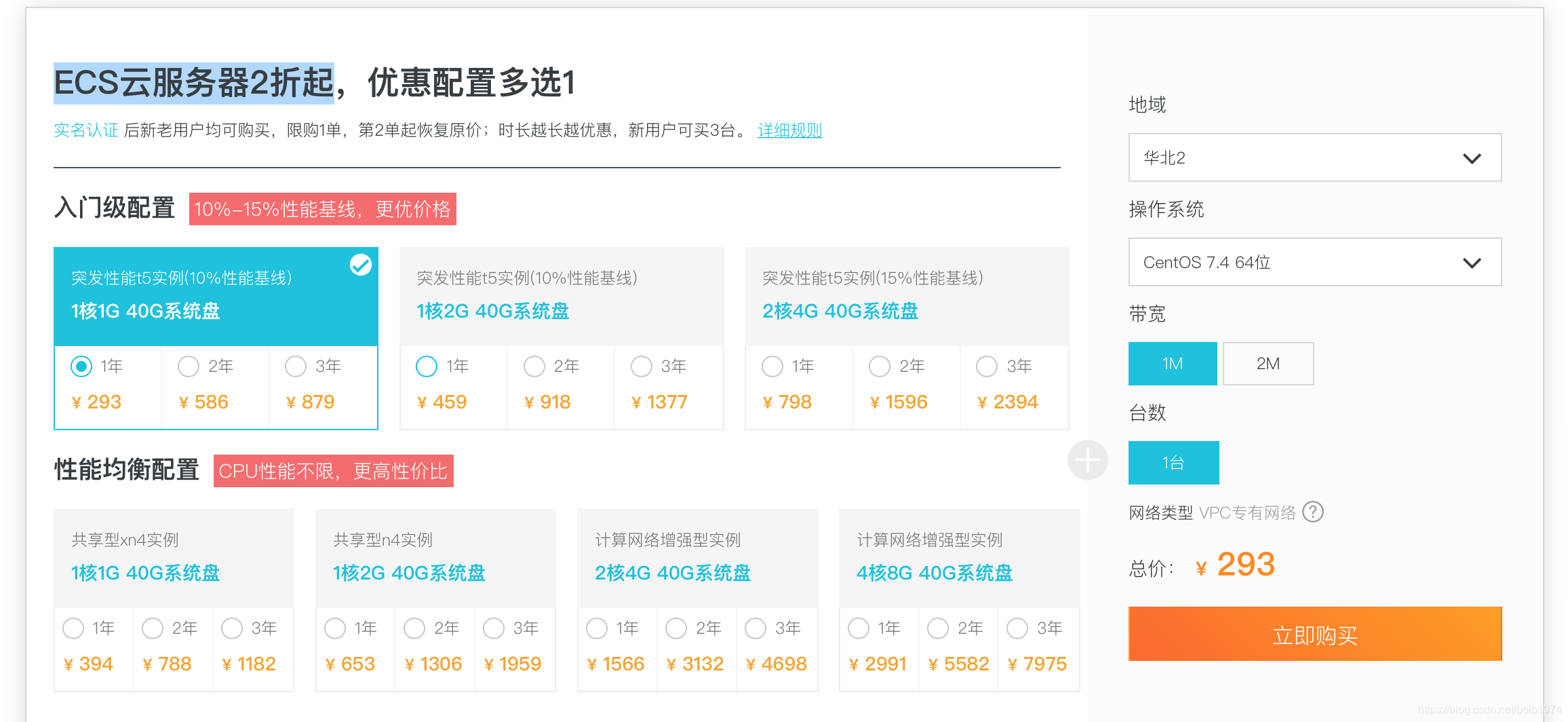Screen dimensions: 1568x722
Task: Click the round plus icon beside the config panel
Action: [x=1087, y=460]
